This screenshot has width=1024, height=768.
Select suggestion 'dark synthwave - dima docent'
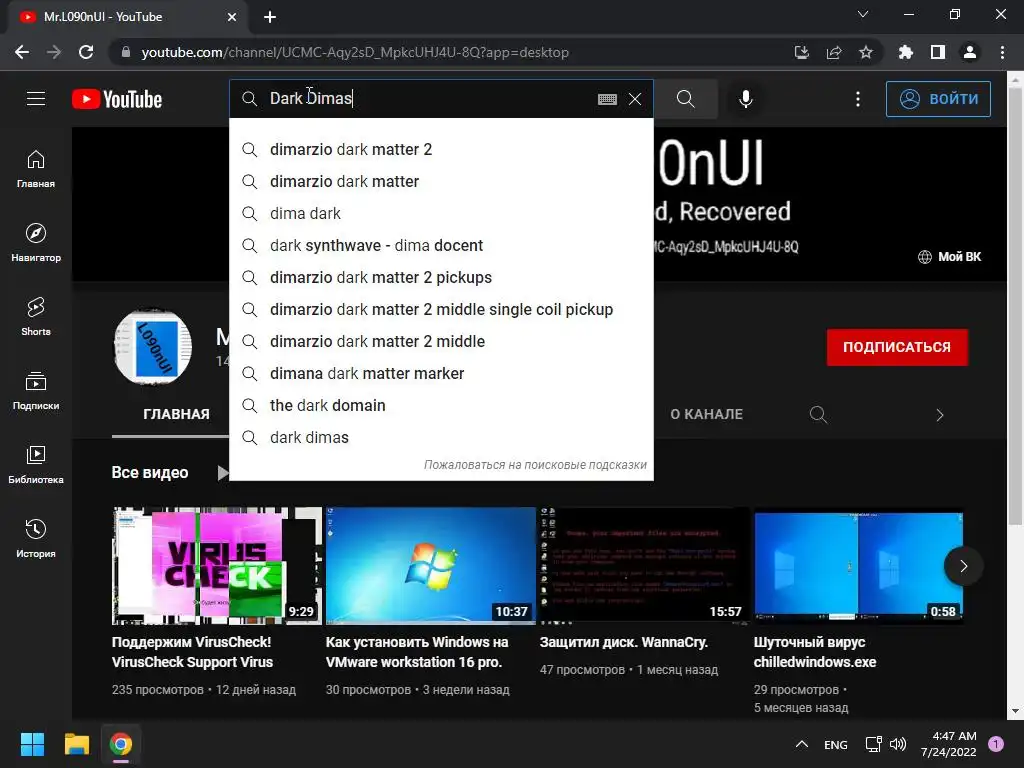441,246
